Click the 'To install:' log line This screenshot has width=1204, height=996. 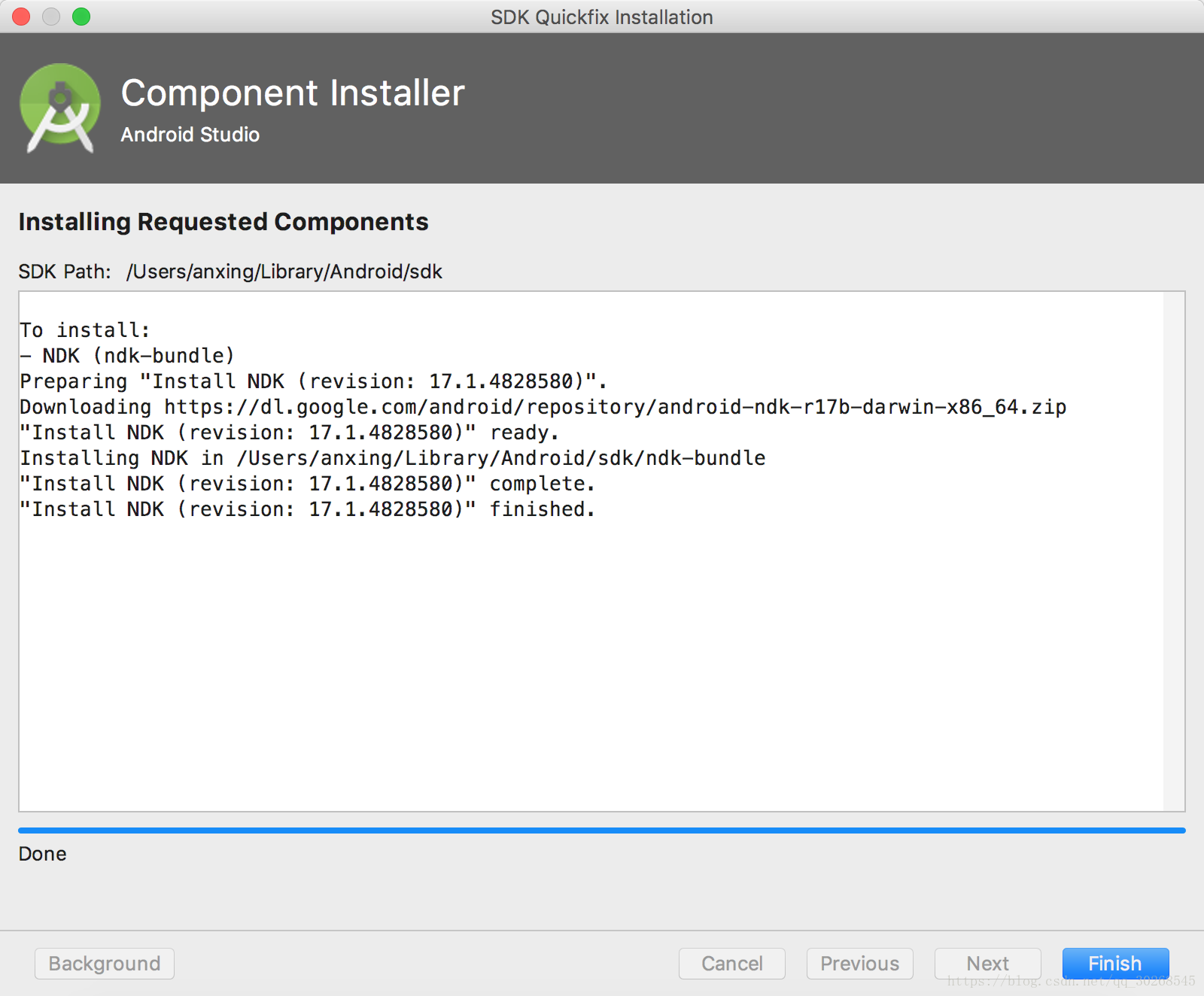click(x=85, y=330)
